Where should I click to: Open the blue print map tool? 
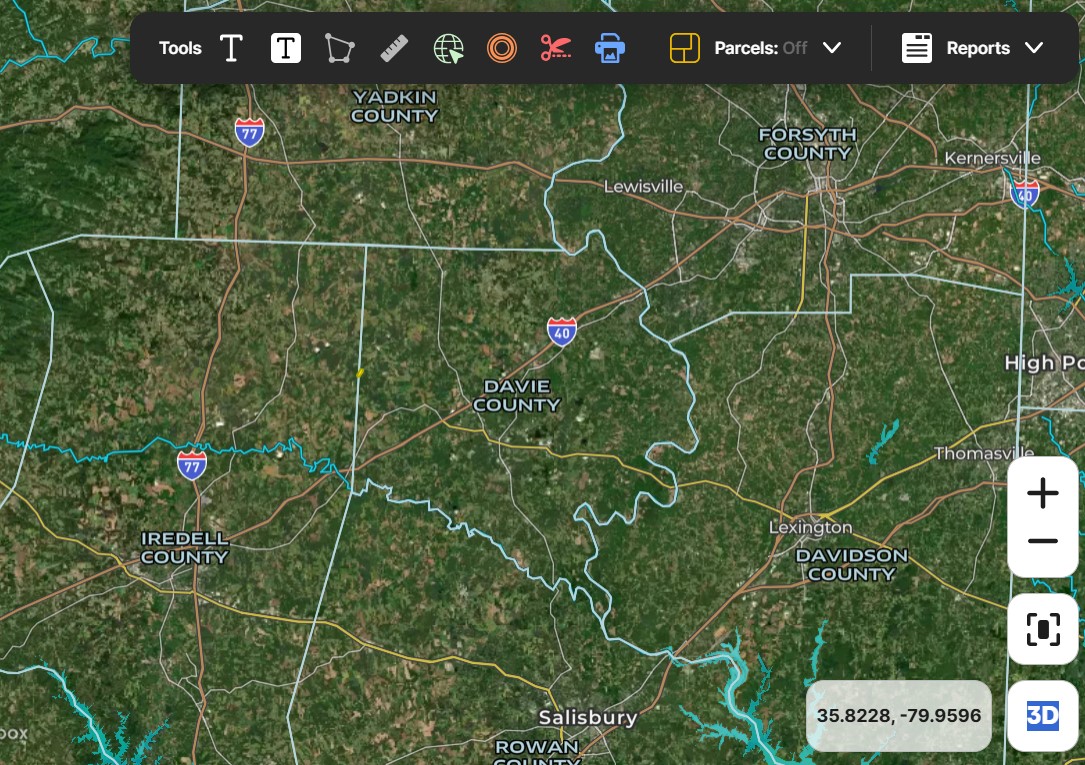pyautogui.click(x=610, y=48)
